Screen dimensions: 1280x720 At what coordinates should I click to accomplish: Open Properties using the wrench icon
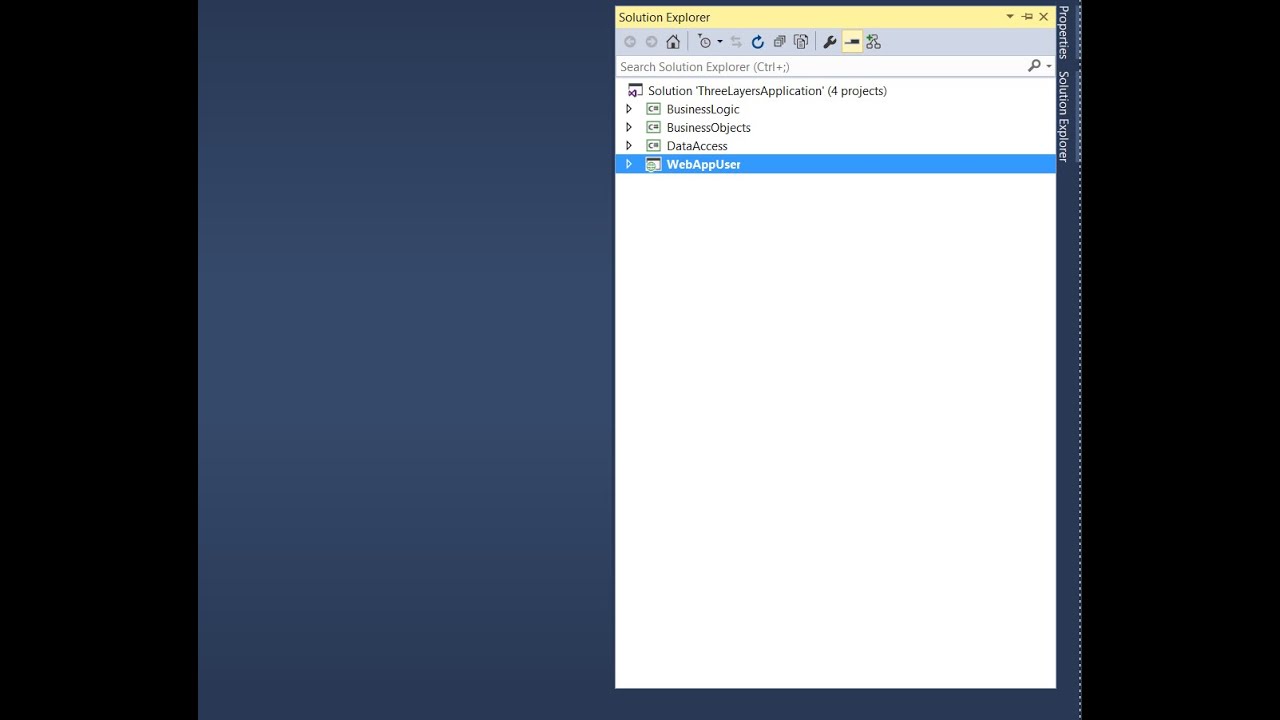[x=830, y=42]
